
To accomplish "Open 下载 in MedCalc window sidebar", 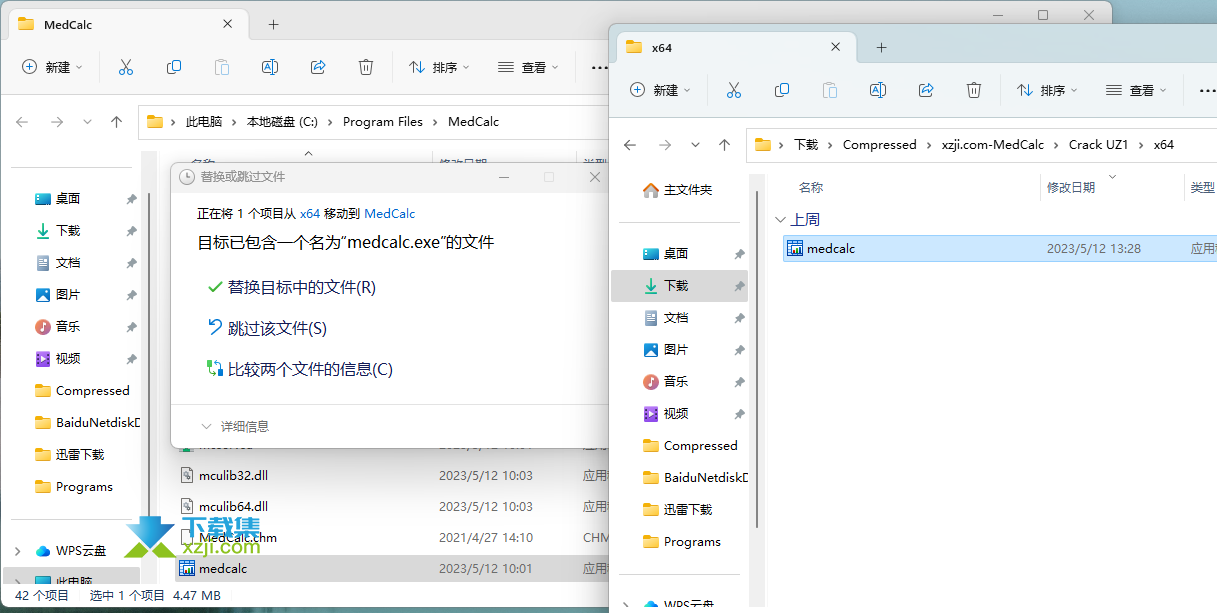I will [x=68, y=230].
